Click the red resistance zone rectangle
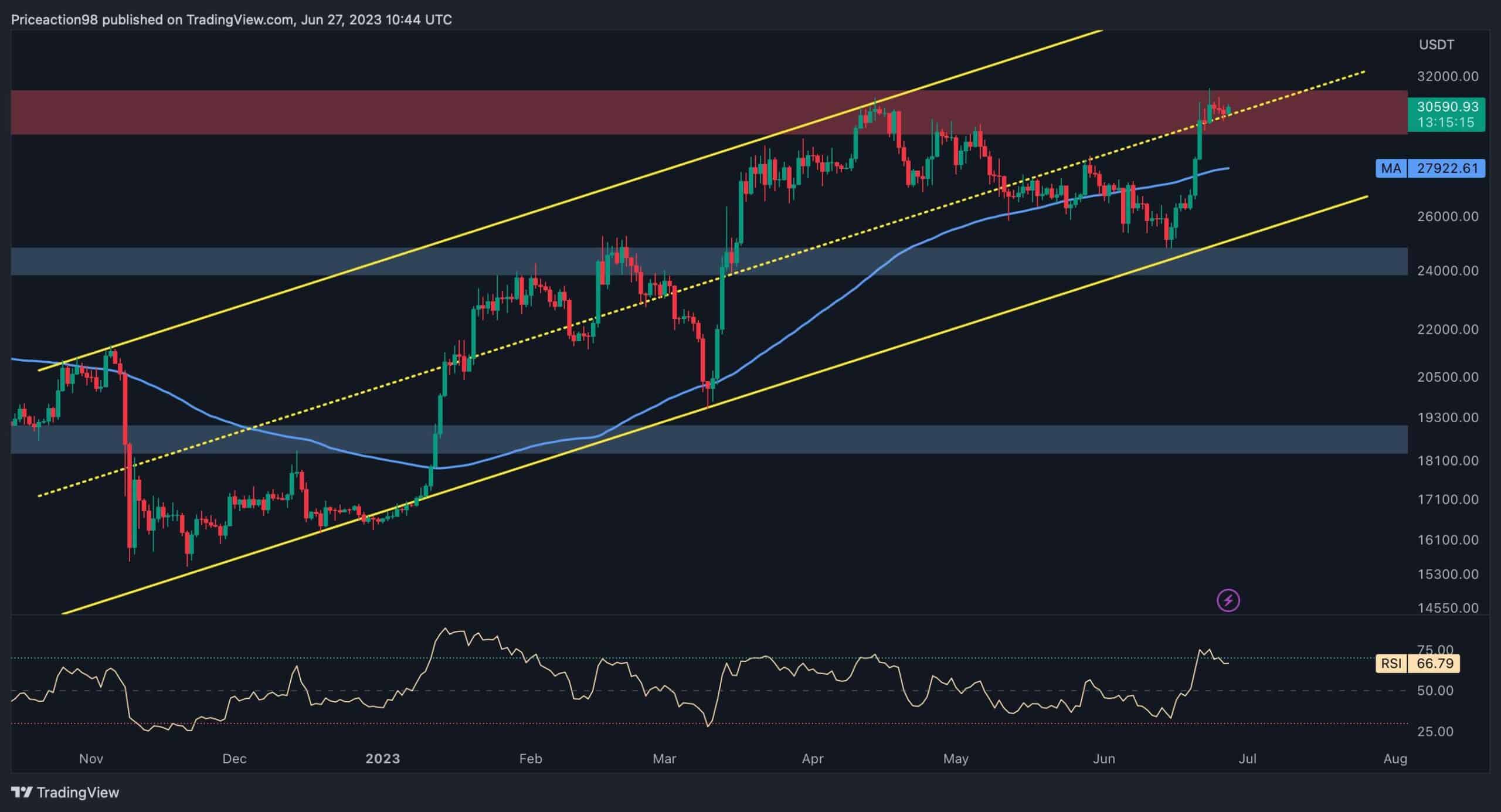Image resolution: width=1501 pixels, height=812 pixels. tap(709, 112)
